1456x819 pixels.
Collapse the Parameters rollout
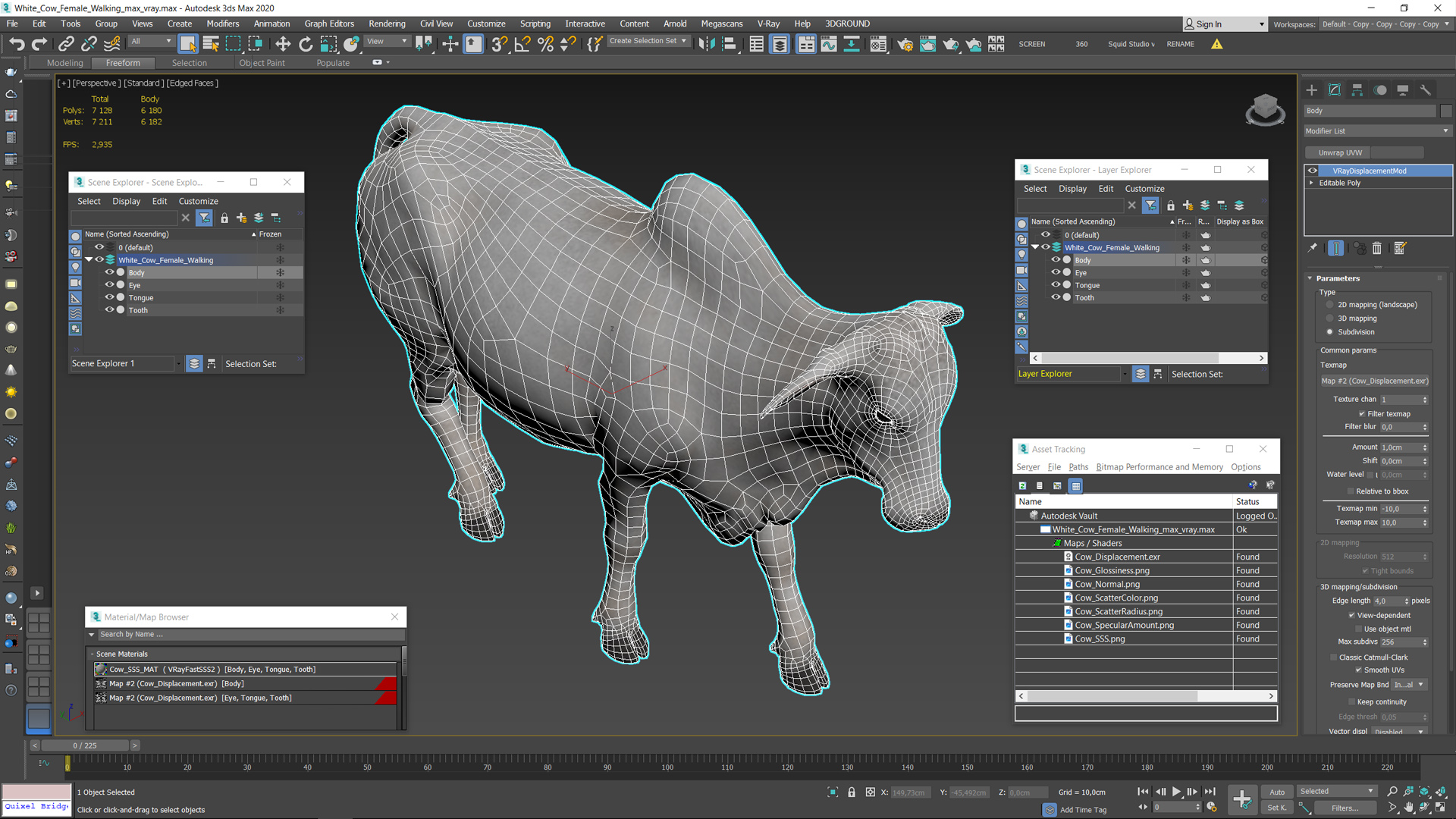[x=1310, y=278]
